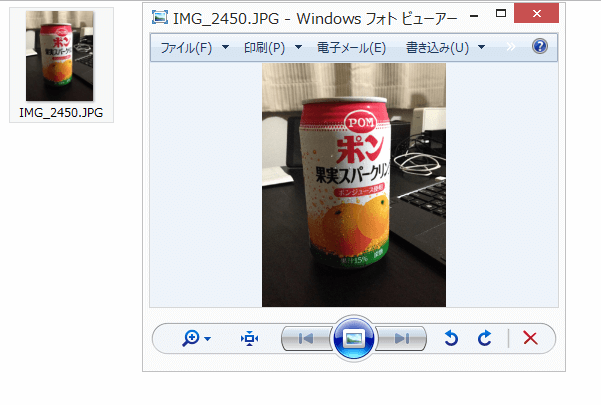Minimize the Windows フォト ビューアー window
The image size is (601, 405).
[474, 16]
